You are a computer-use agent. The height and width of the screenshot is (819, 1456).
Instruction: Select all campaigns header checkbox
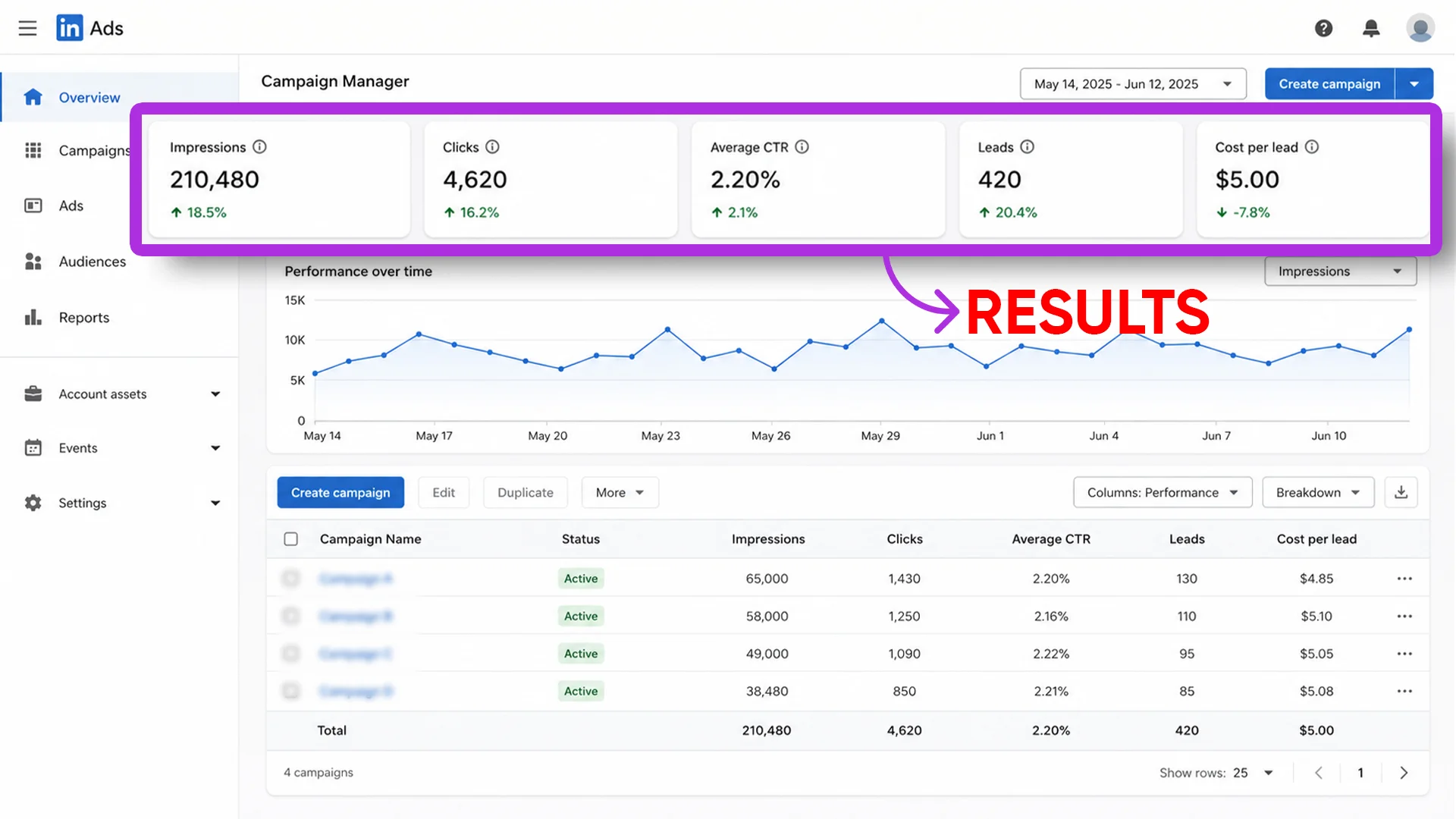(290, 539)
